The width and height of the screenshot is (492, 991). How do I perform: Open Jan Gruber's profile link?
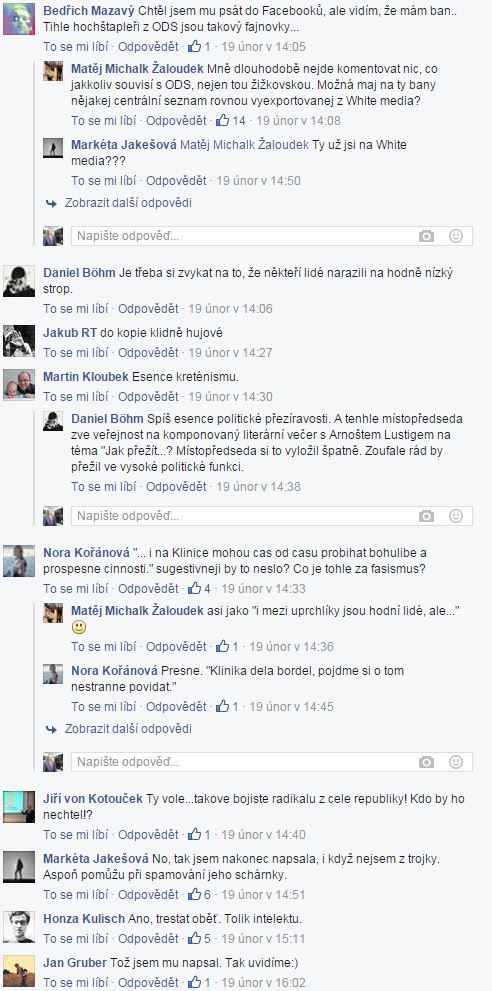(74, 963)
